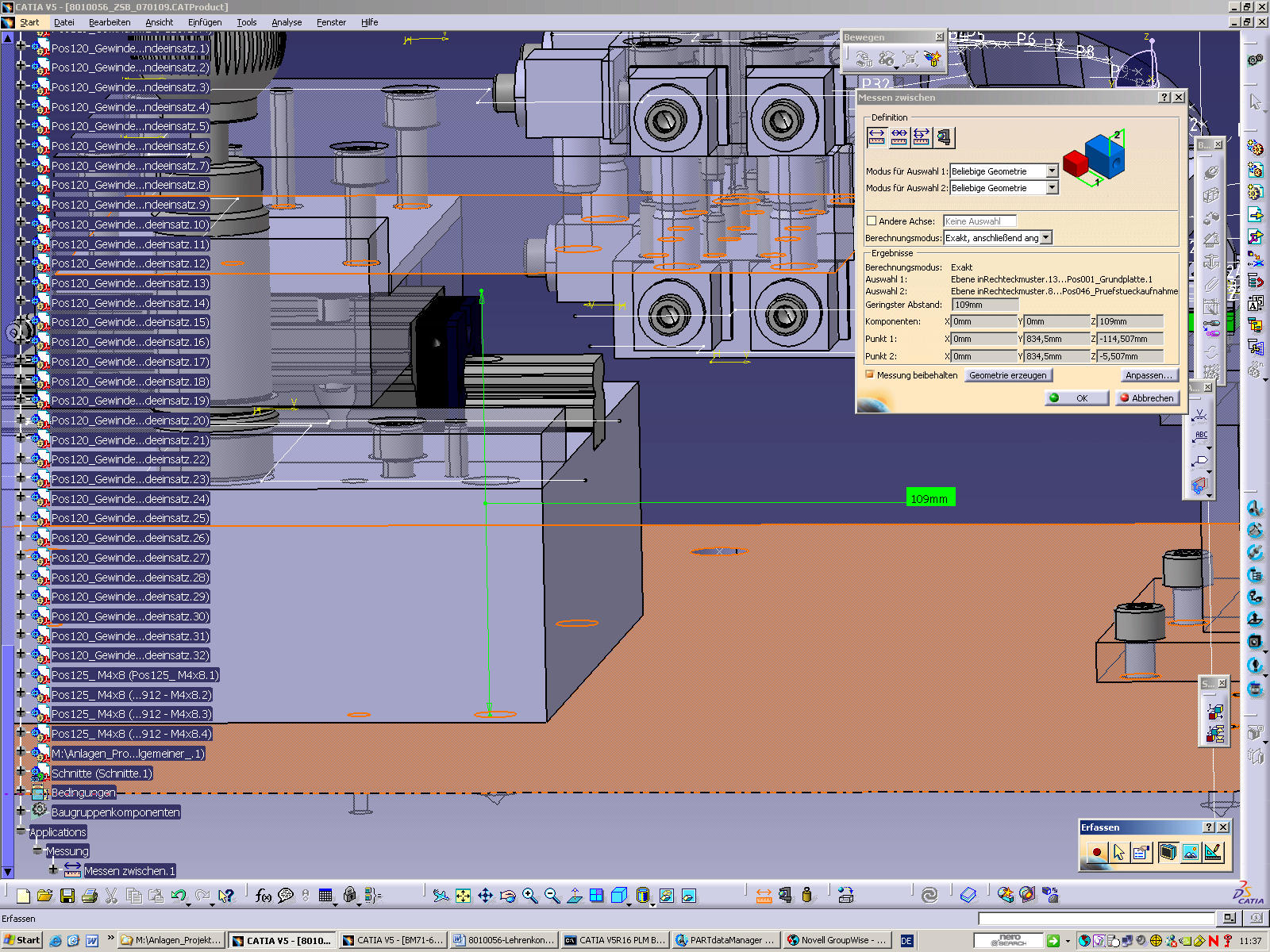Click Fit All In icon
Image resolution: width=1270 pixels, height=952 pixels.
point(464,896)
